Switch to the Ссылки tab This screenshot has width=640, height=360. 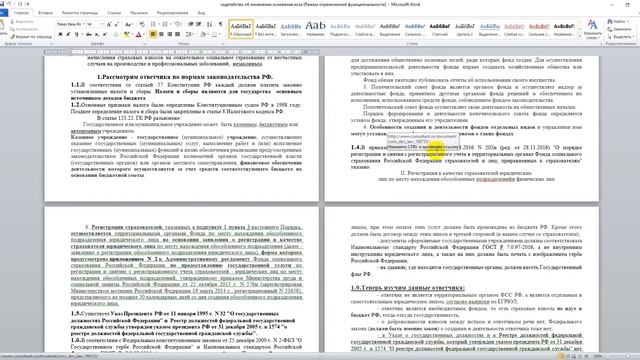click(x=114, y=13)
